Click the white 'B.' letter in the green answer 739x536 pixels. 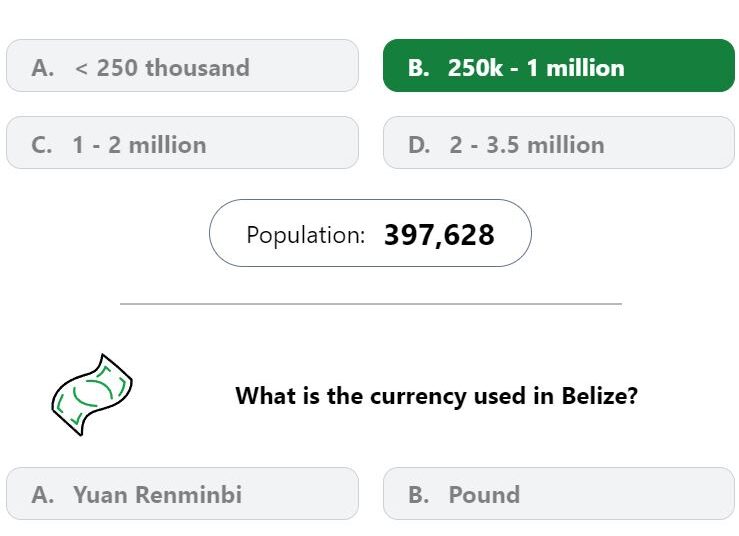419,68
